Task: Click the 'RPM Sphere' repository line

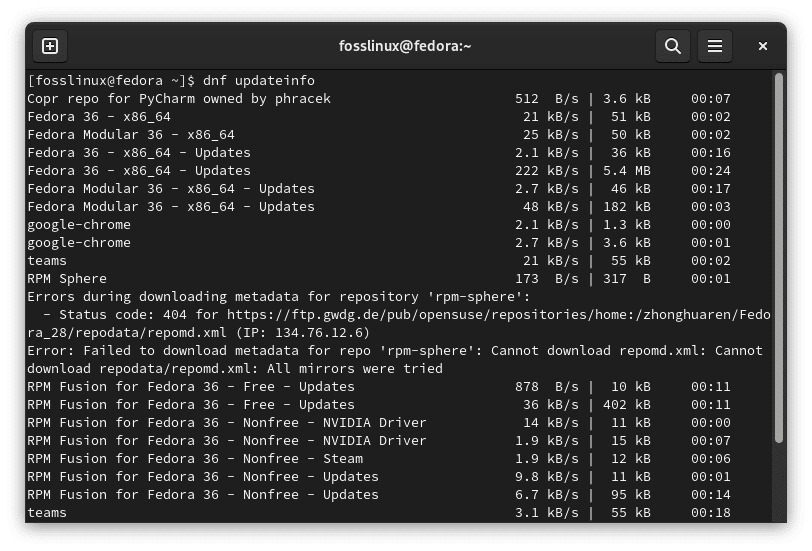Action: (67, 279)
